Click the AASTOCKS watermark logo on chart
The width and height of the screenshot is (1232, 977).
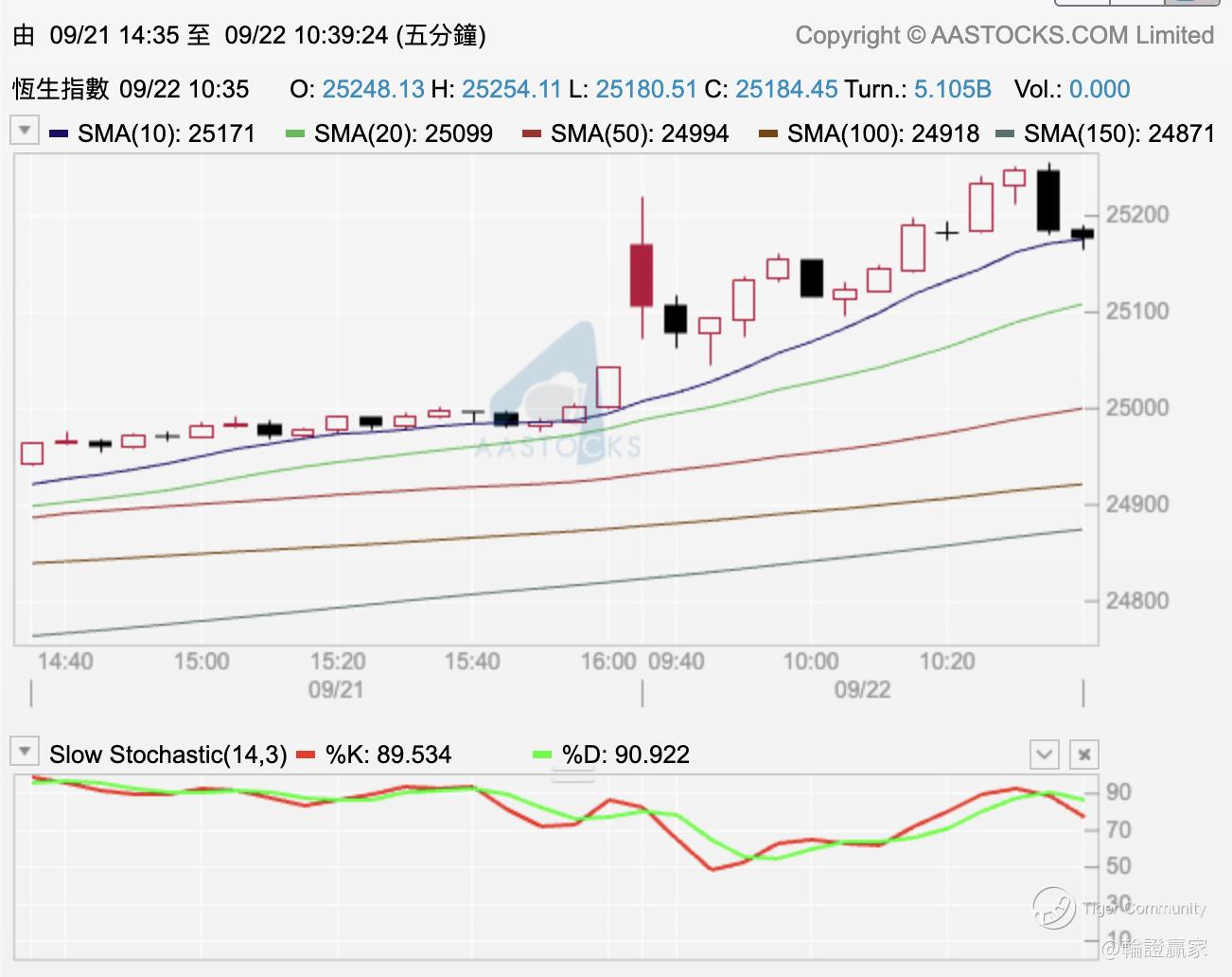tap(558, 396)
